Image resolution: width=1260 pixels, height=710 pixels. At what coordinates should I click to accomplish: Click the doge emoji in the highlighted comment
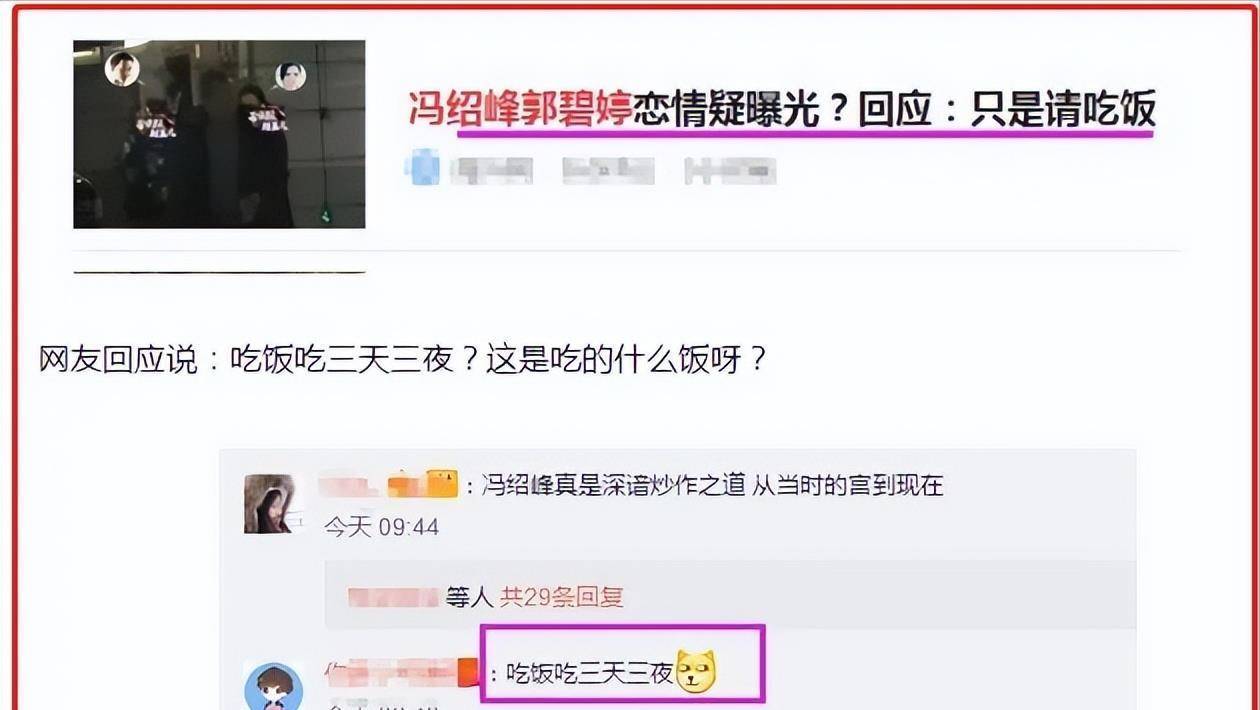[698, 670]
